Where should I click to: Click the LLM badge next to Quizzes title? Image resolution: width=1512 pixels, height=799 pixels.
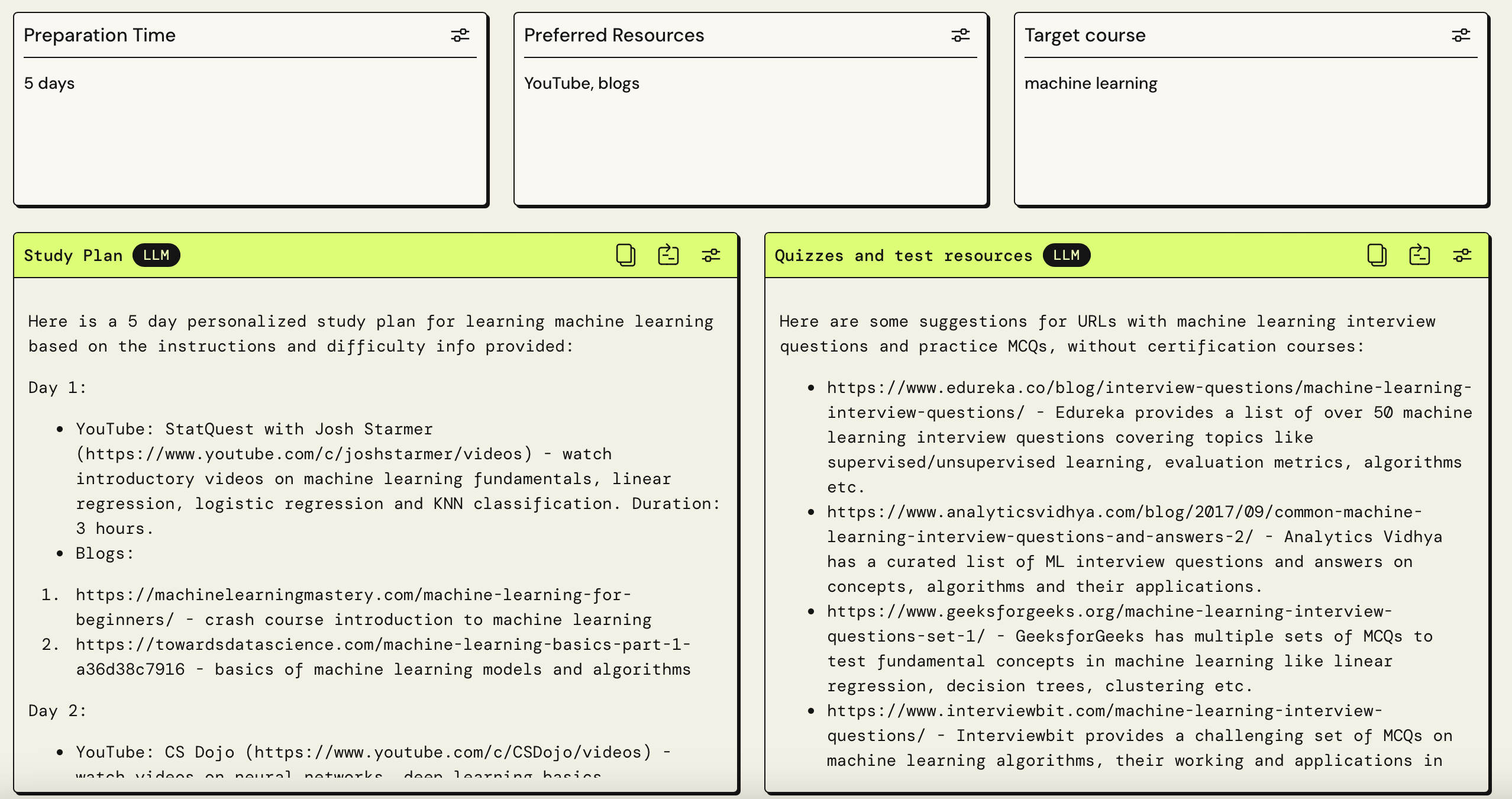coord(1066,255)
